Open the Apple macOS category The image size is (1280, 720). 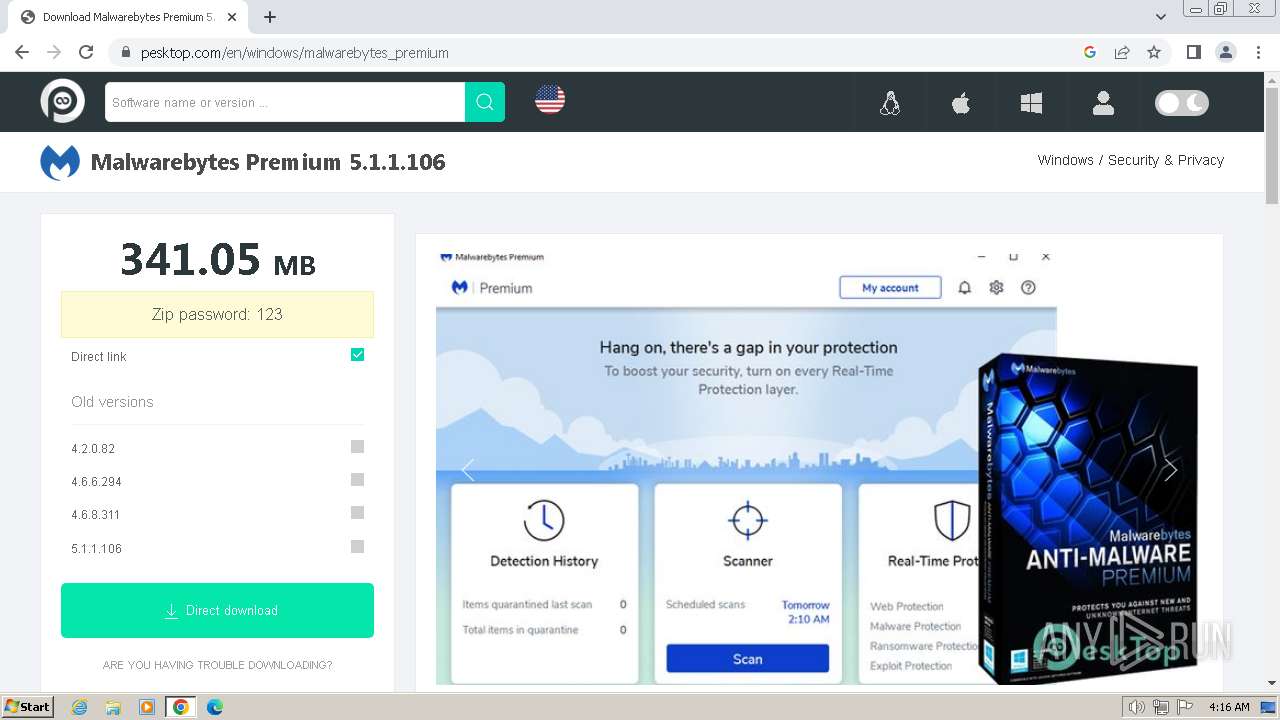tap(961, 103)
